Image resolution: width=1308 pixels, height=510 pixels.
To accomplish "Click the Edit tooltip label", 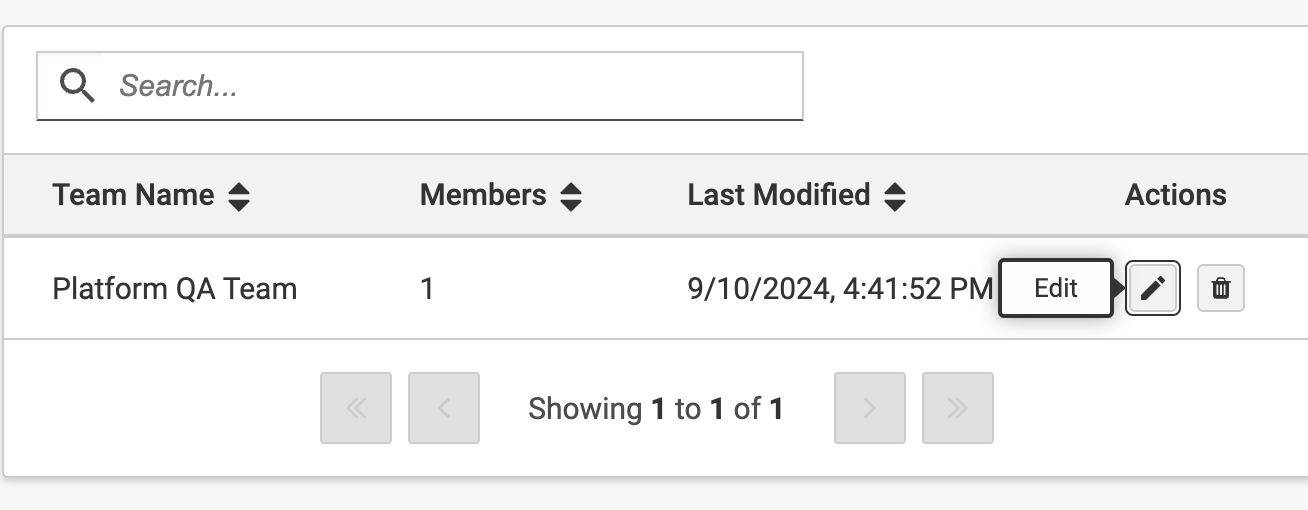I will 1055,289.
